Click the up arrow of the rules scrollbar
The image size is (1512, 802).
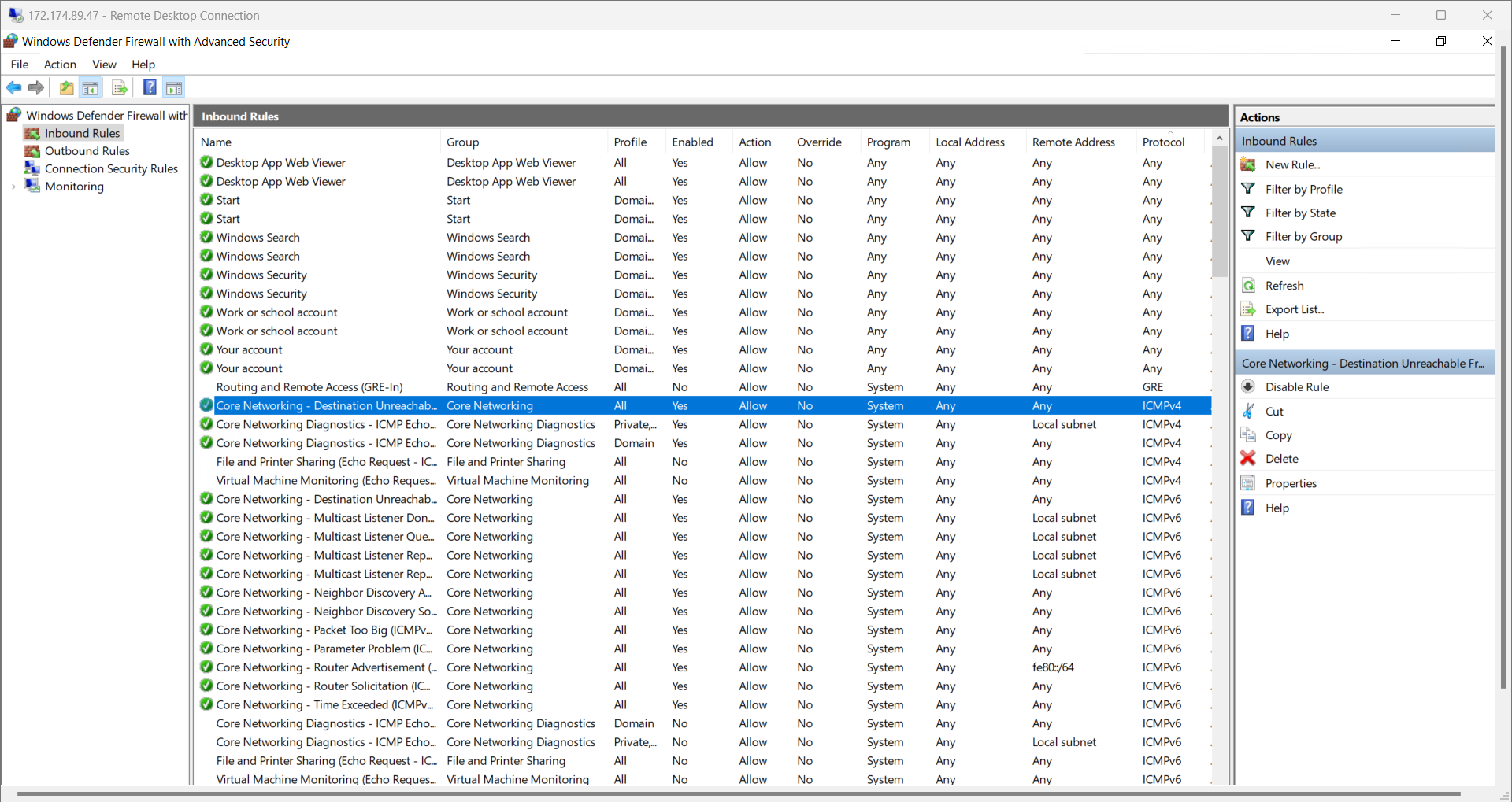coord(1220,139)
